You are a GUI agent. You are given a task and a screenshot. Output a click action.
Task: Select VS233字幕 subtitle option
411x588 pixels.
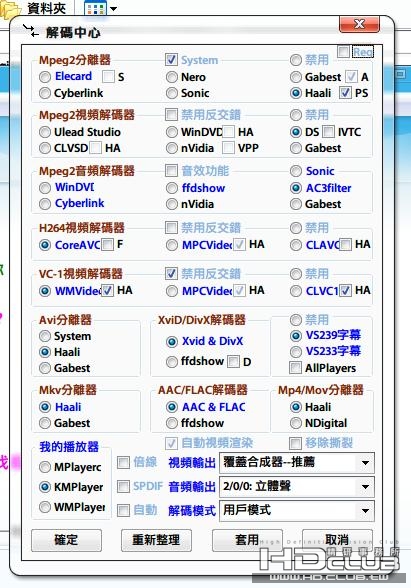coord(296,351)
